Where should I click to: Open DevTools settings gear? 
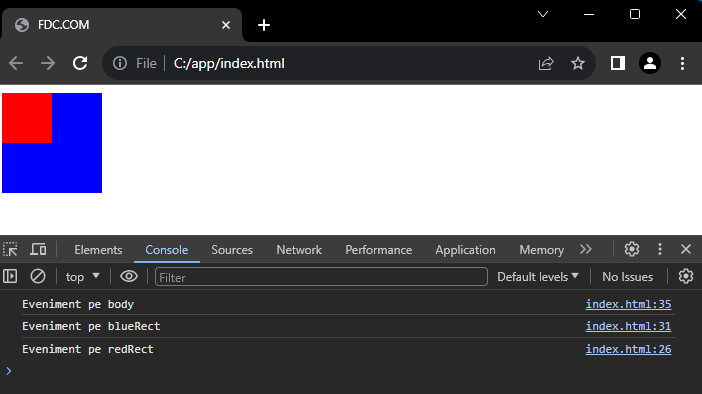coord(632,249)
